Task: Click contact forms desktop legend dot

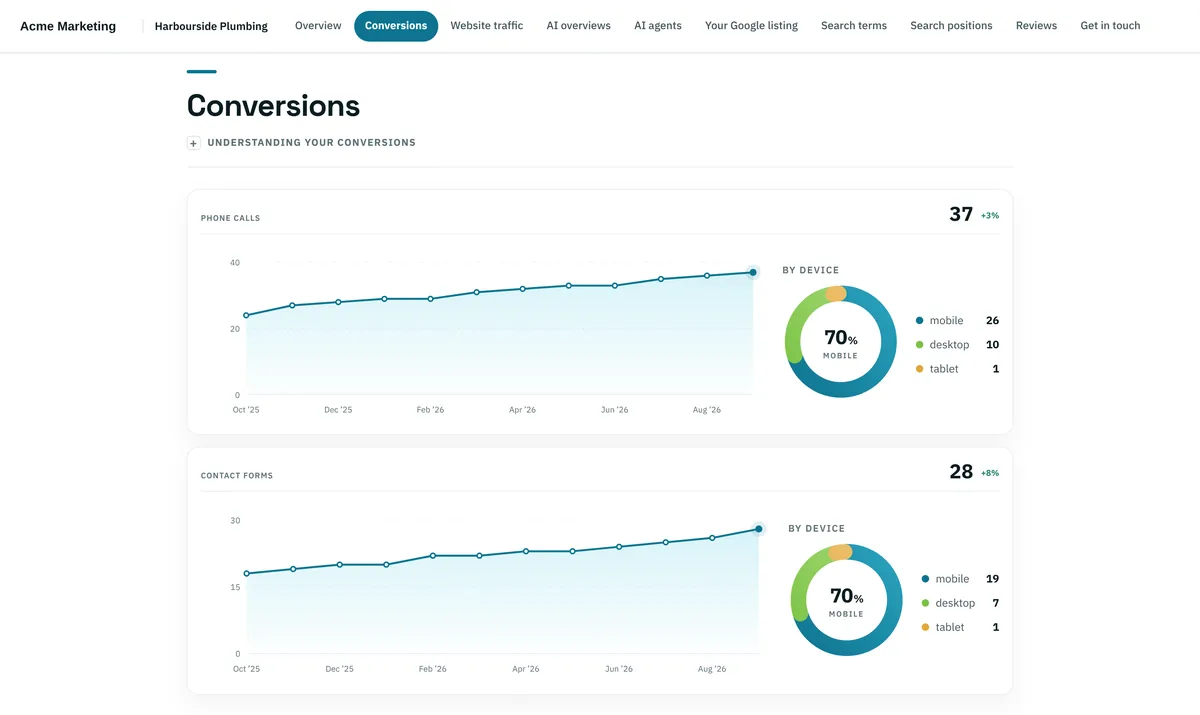Action: pyautogui.click(x=925, y=603)
